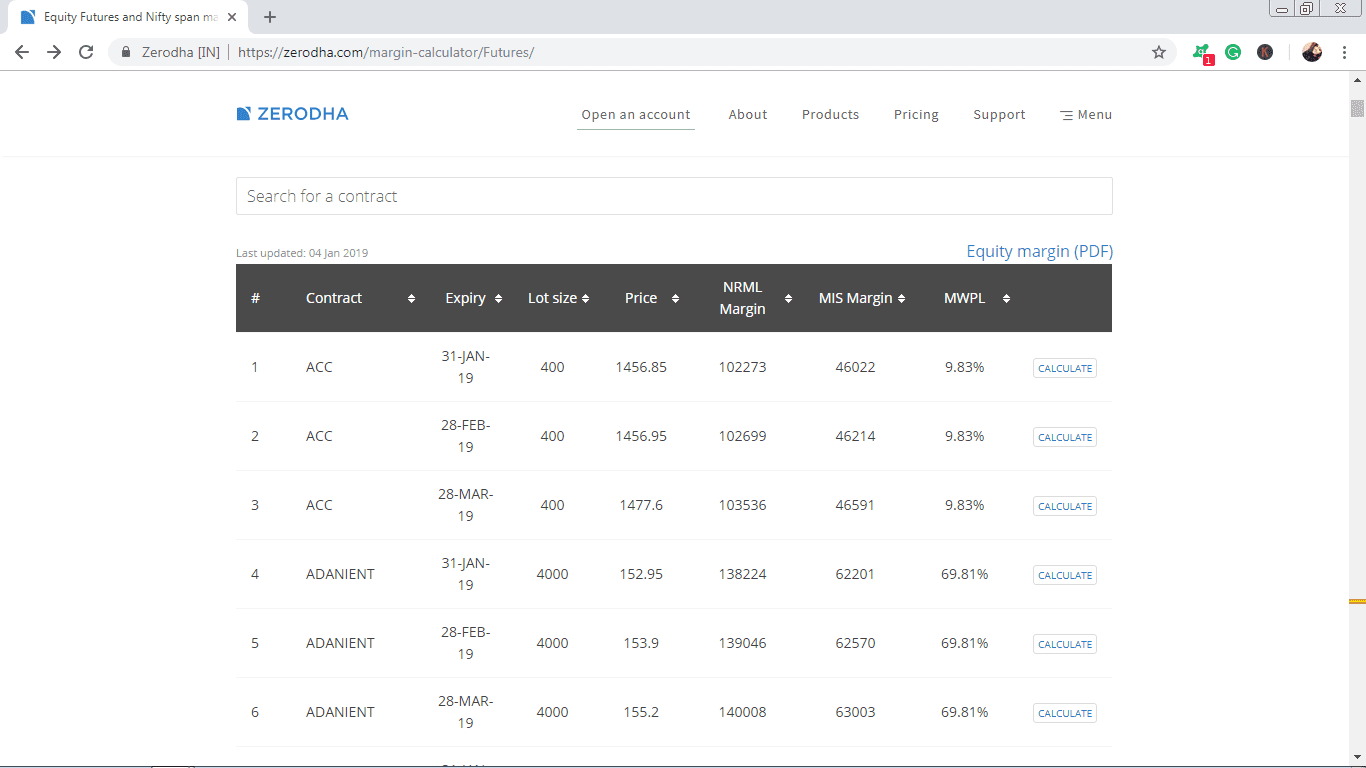Open the Chrome three-dot customization menu
The height and width of the screenshot is (768, 1366).
[x=1345, y=52]
